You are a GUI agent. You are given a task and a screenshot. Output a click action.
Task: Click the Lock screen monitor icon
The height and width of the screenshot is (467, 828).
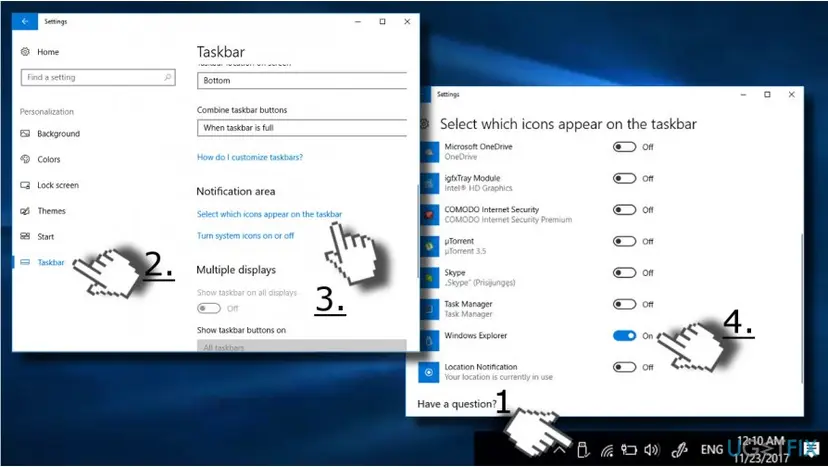[x=25, y=185]
